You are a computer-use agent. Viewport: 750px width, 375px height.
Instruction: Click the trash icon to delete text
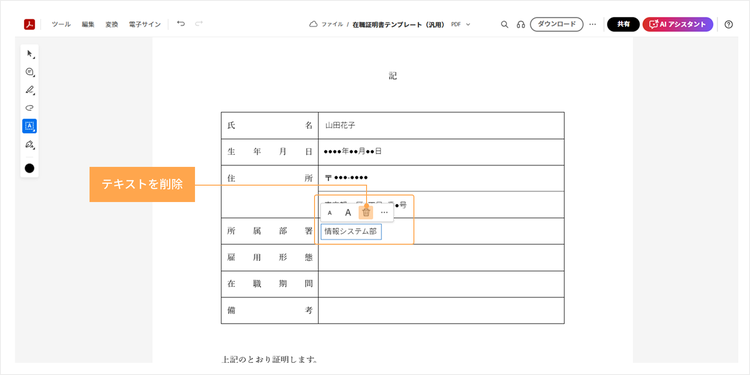366,212
